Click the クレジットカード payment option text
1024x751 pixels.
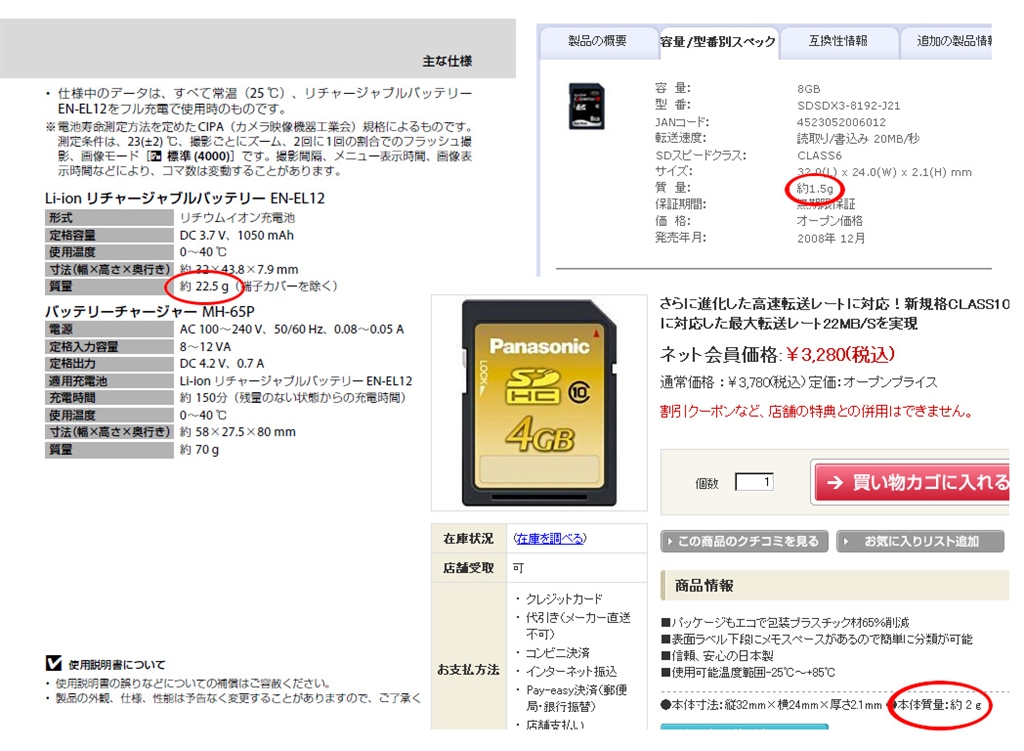(x=564, y=599)
